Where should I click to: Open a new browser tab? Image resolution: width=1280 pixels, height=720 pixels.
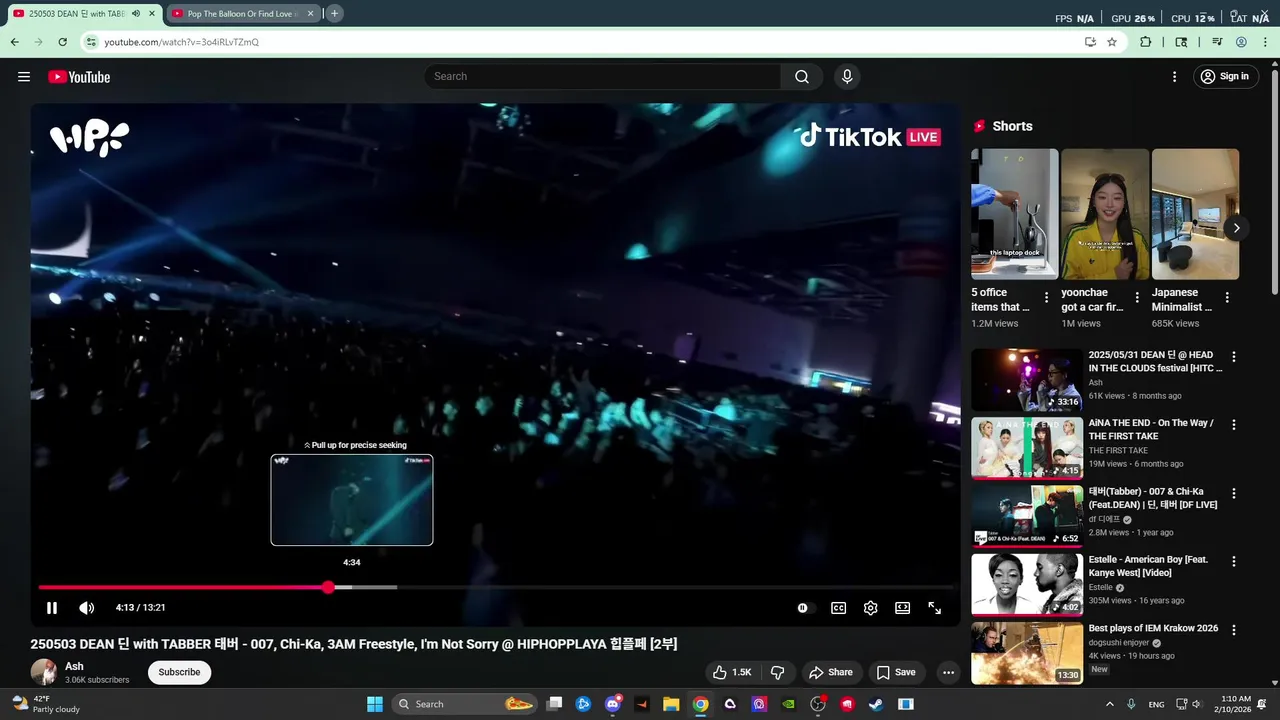[x=334, y=14]
